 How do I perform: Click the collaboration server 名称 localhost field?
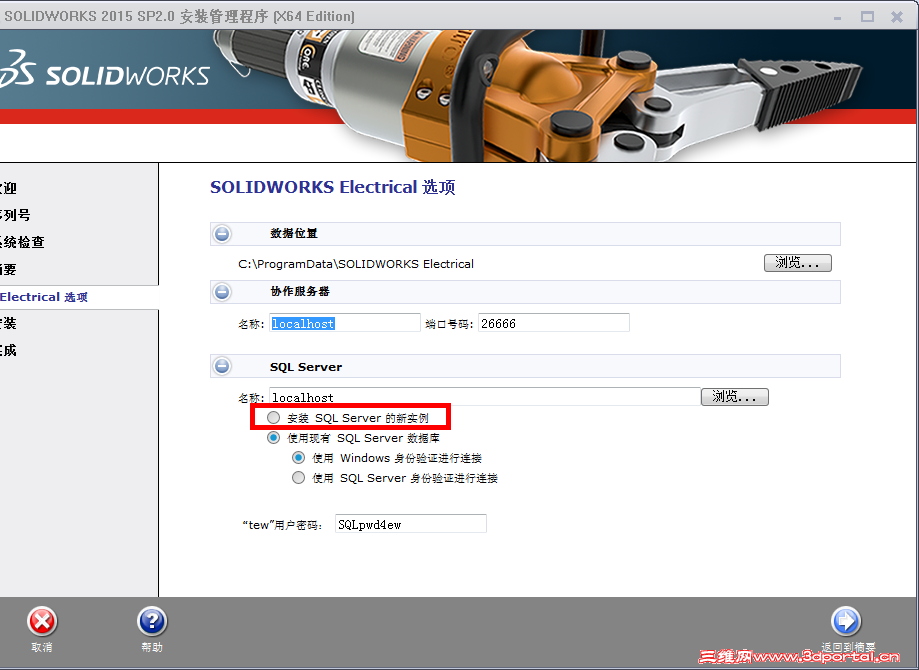[x=345, y=323]
